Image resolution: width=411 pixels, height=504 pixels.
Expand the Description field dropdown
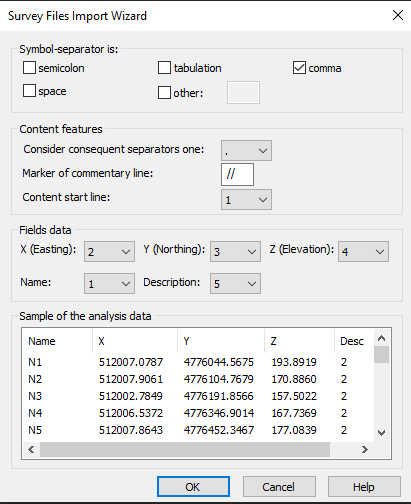[x=235, y=284]
